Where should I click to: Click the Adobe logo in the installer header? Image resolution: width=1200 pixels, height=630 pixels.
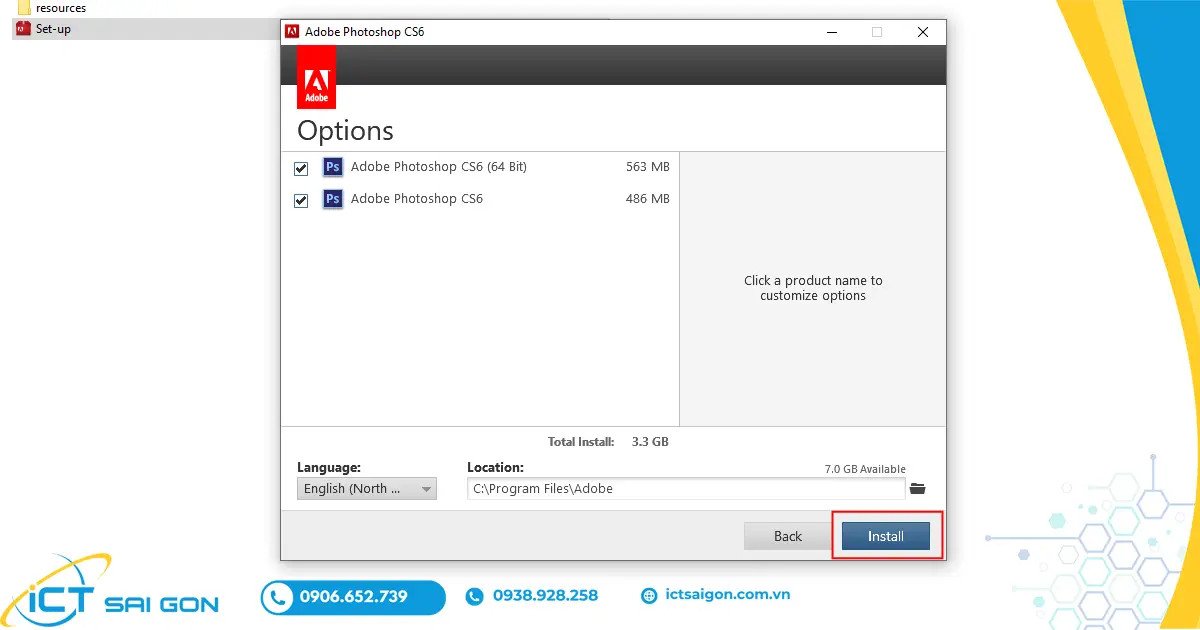pos(316,76)
